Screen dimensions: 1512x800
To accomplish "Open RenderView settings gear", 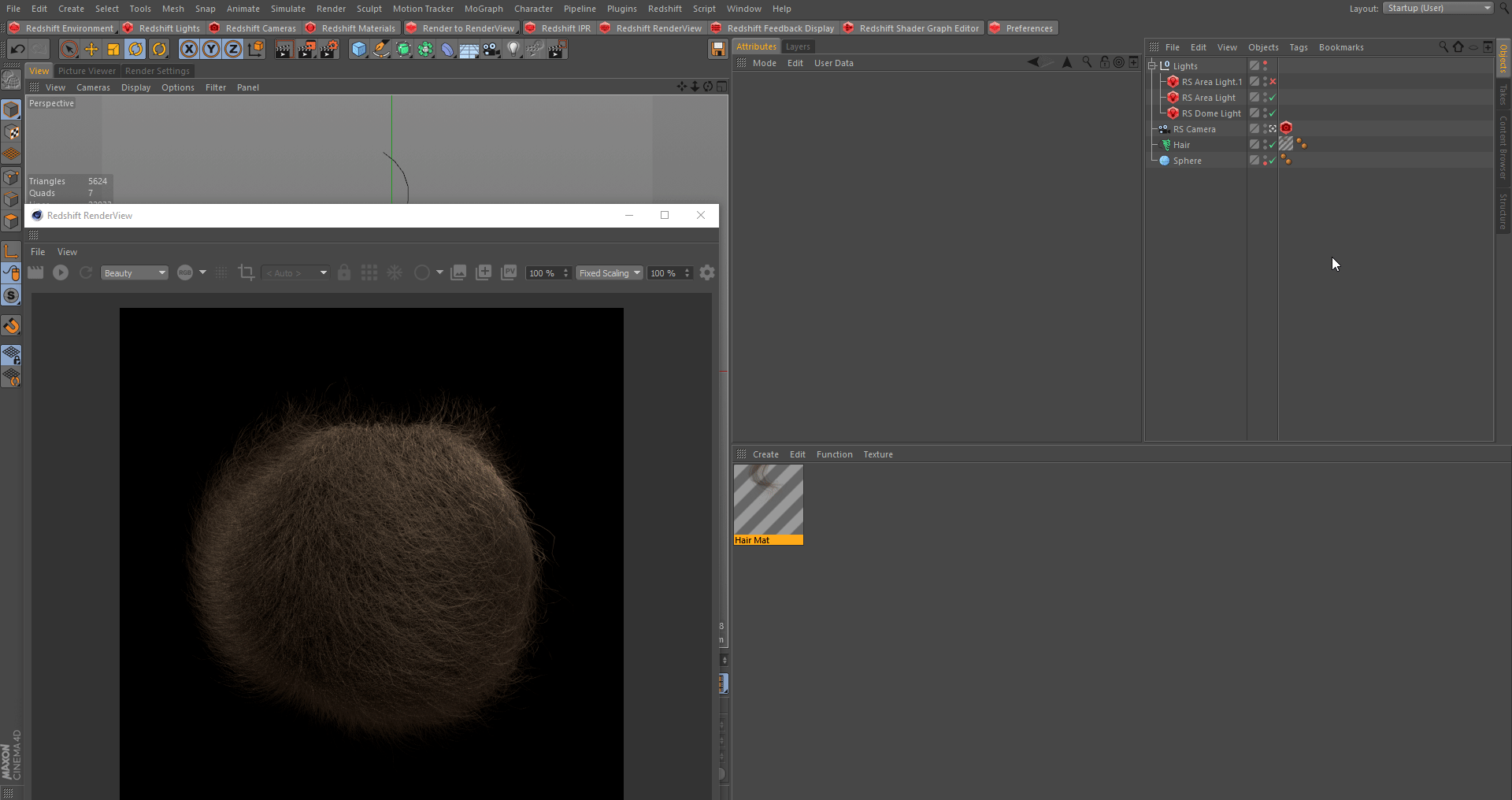I will (707, 272).
